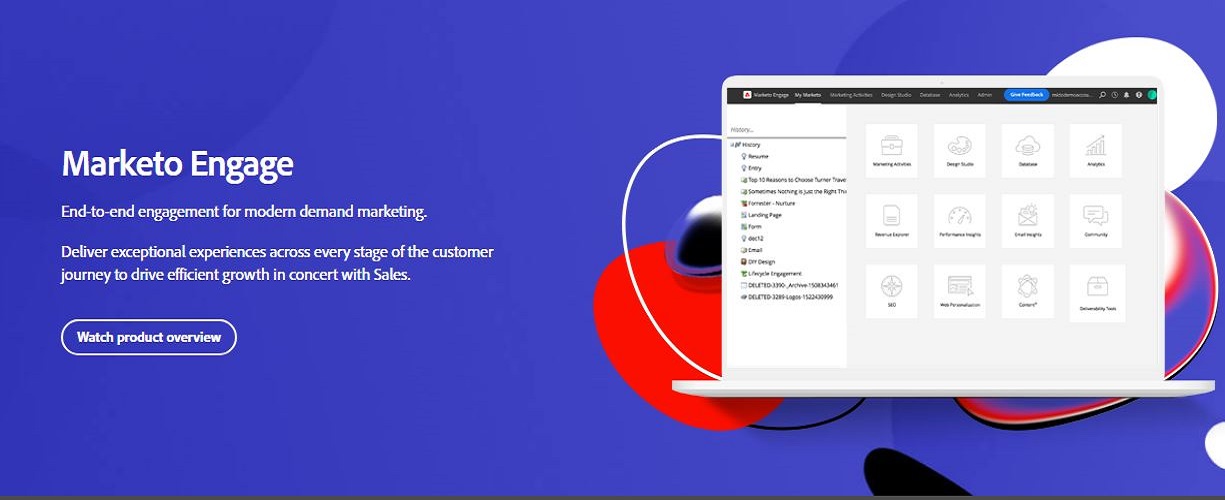
Task: Open the Deliverability Tools box tile
Action: point(1096,291)
